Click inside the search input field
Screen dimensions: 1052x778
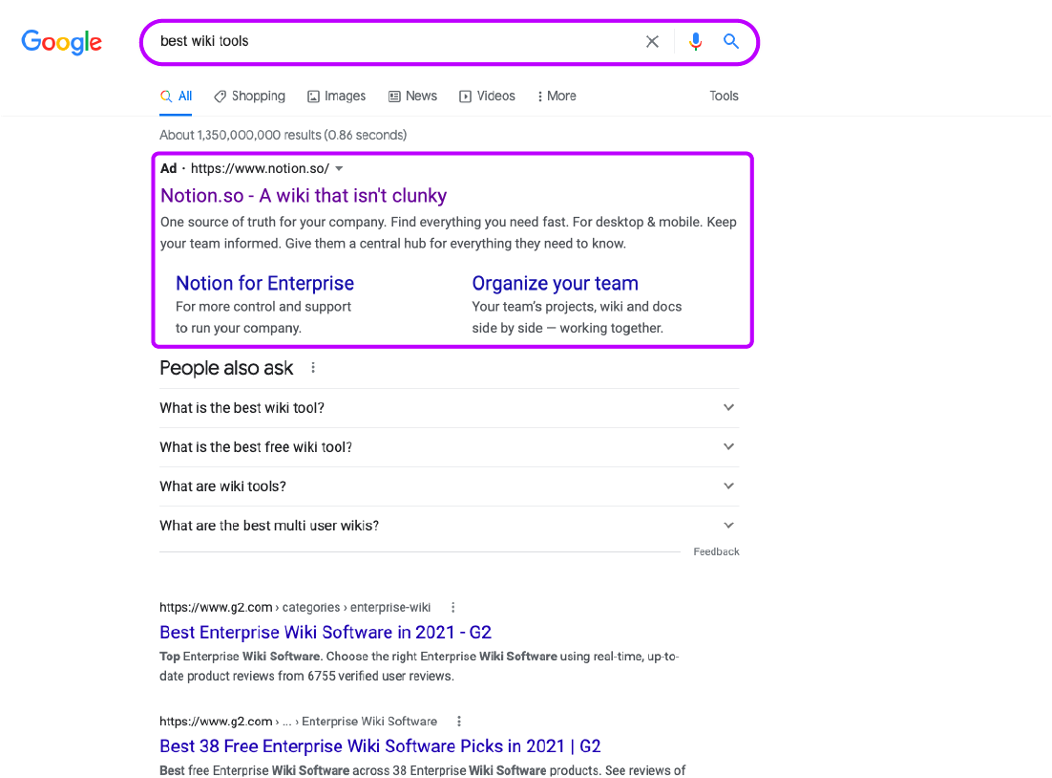[400, 41]
